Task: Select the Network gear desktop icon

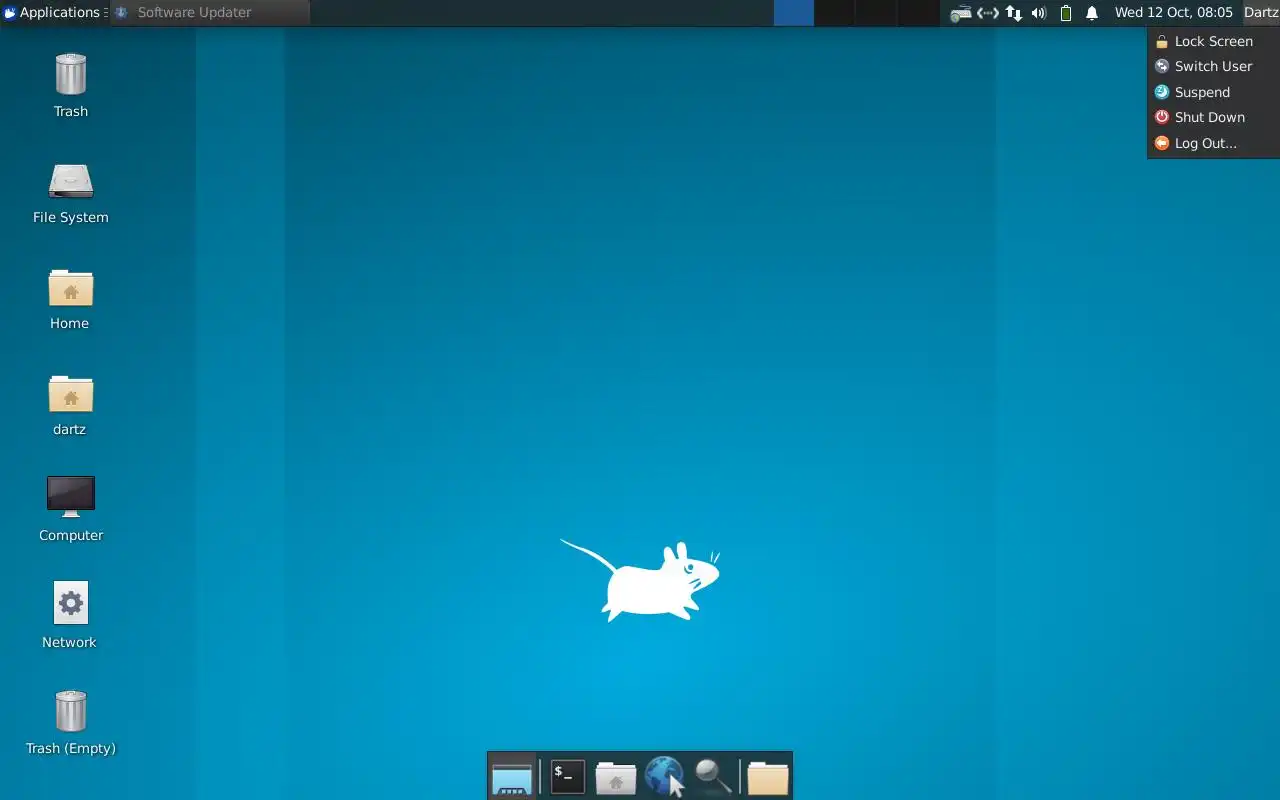Action: pos(70,616)
